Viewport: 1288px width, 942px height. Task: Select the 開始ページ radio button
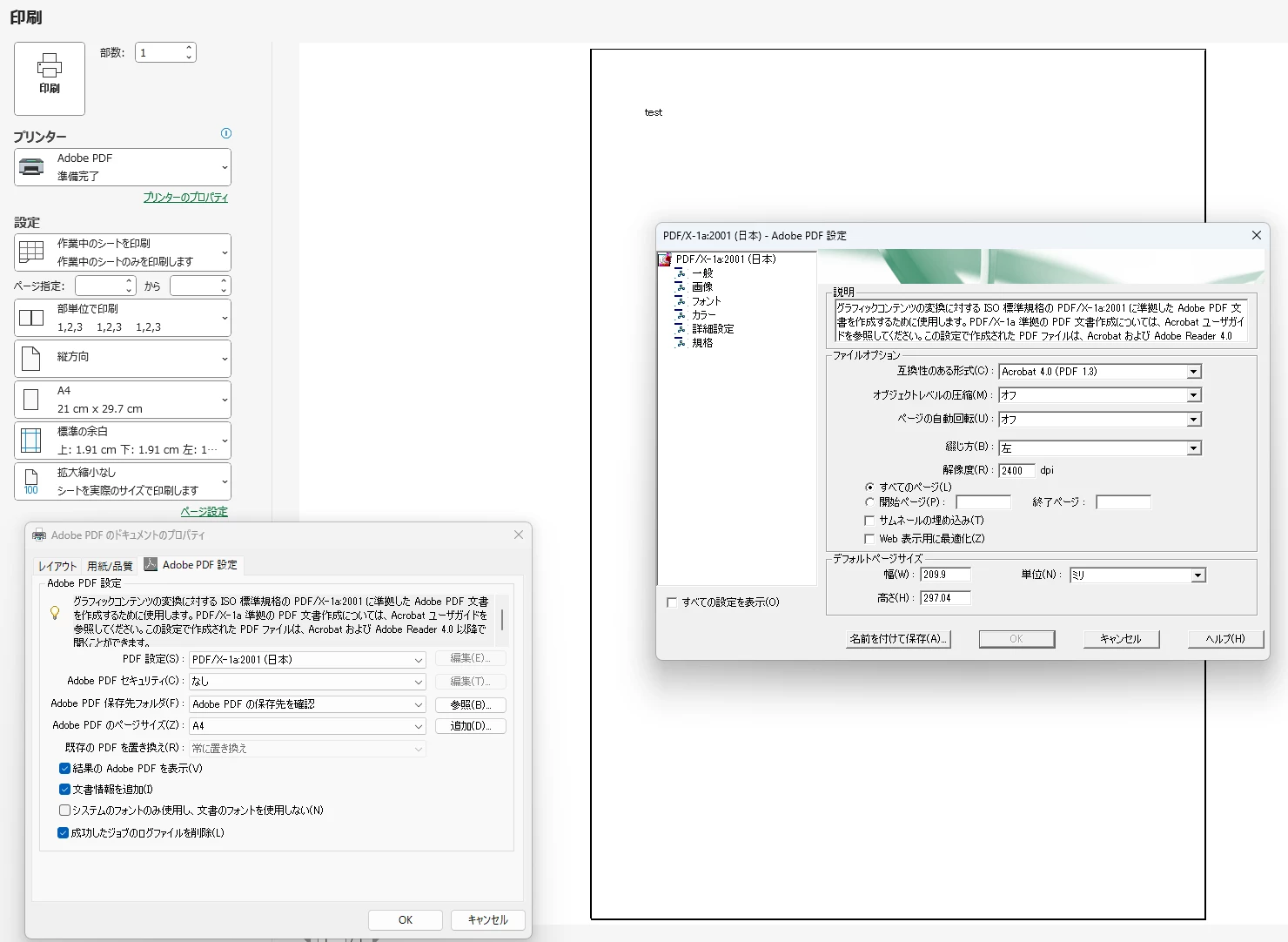pyautogui.click(x=869, y=502)
